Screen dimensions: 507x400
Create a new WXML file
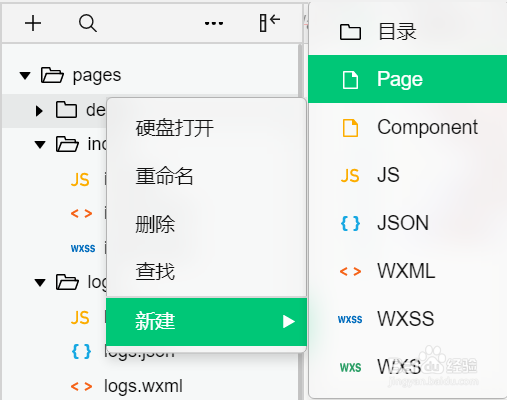407,271
